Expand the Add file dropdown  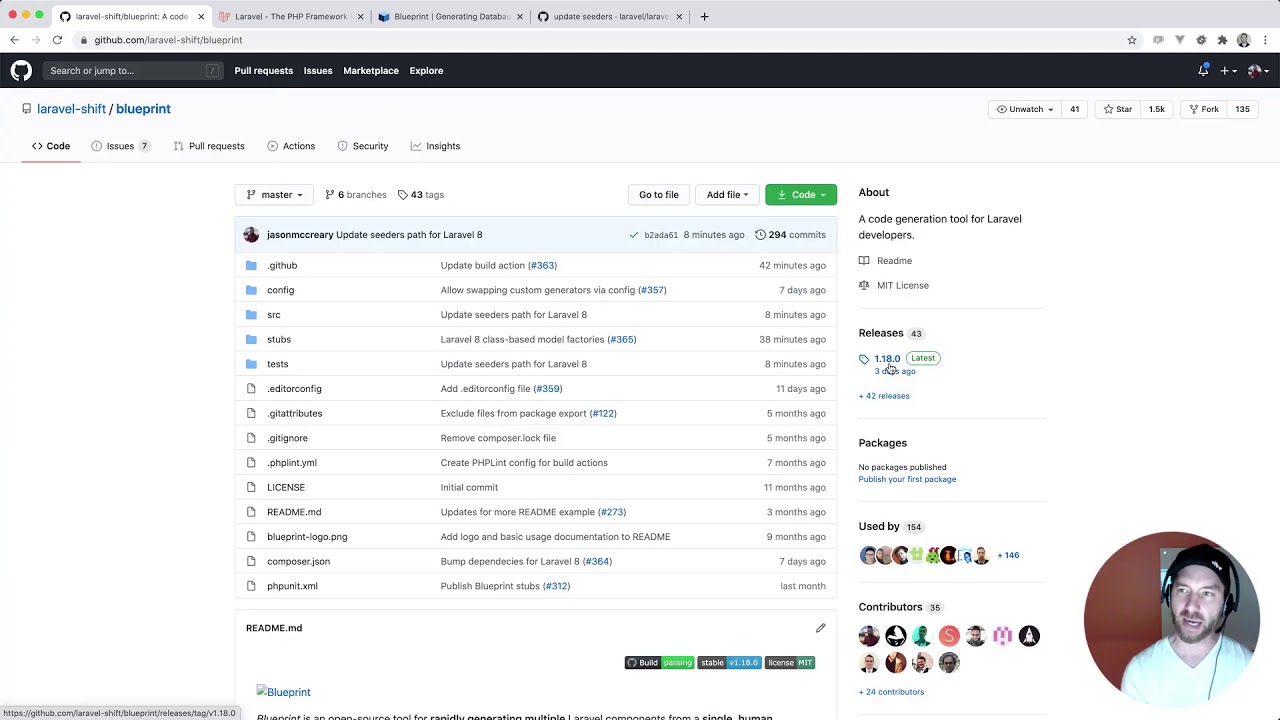click(x=728, y=195)
